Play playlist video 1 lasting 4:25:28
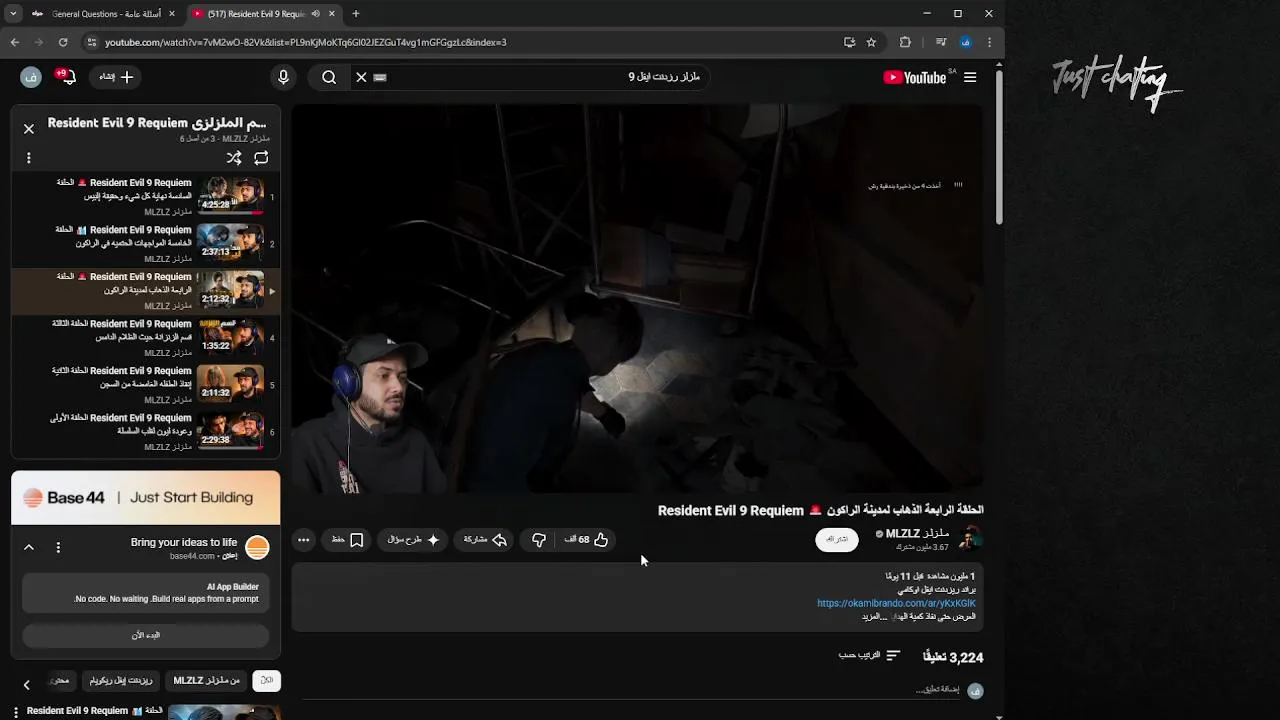The height and width of the screenshot is (720, 1280). [146, 196]
